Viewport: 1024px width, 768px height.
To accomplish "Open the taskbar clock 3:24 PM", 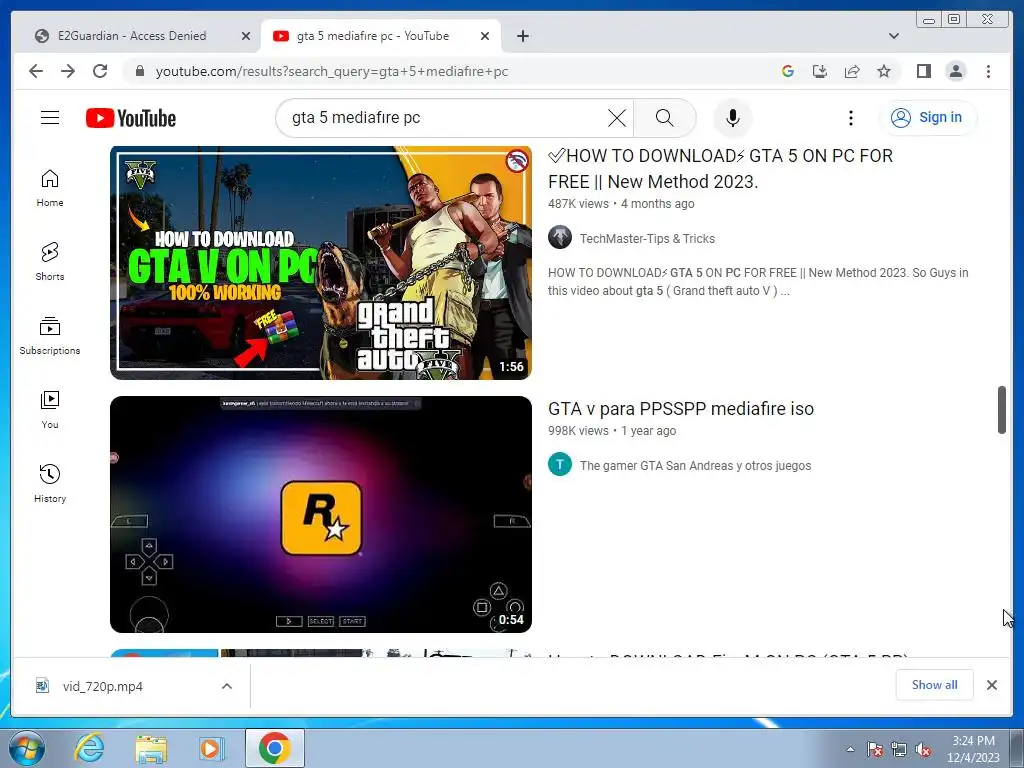I will click(973, 749).
